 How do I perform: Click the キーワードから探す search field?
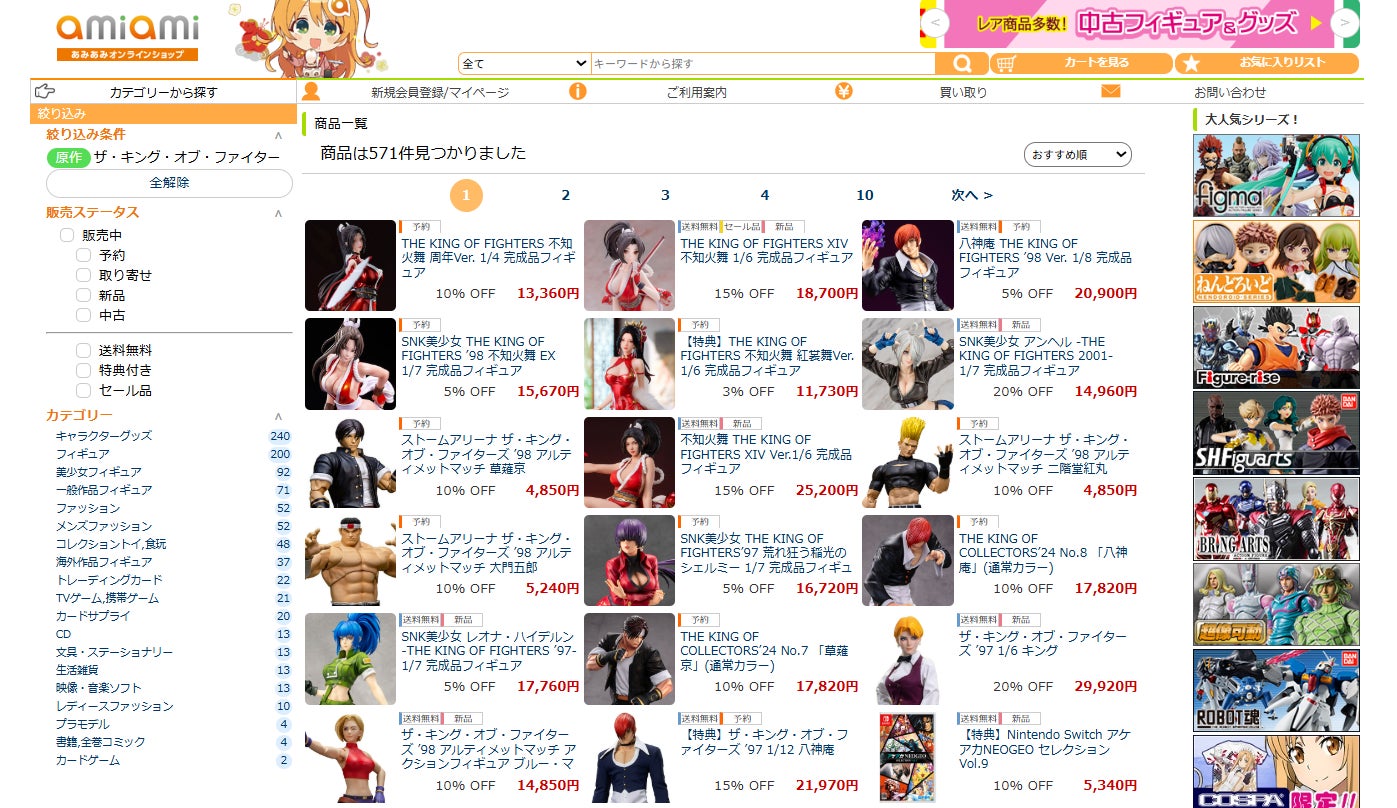pyautogui.click(x=763, y=64)
